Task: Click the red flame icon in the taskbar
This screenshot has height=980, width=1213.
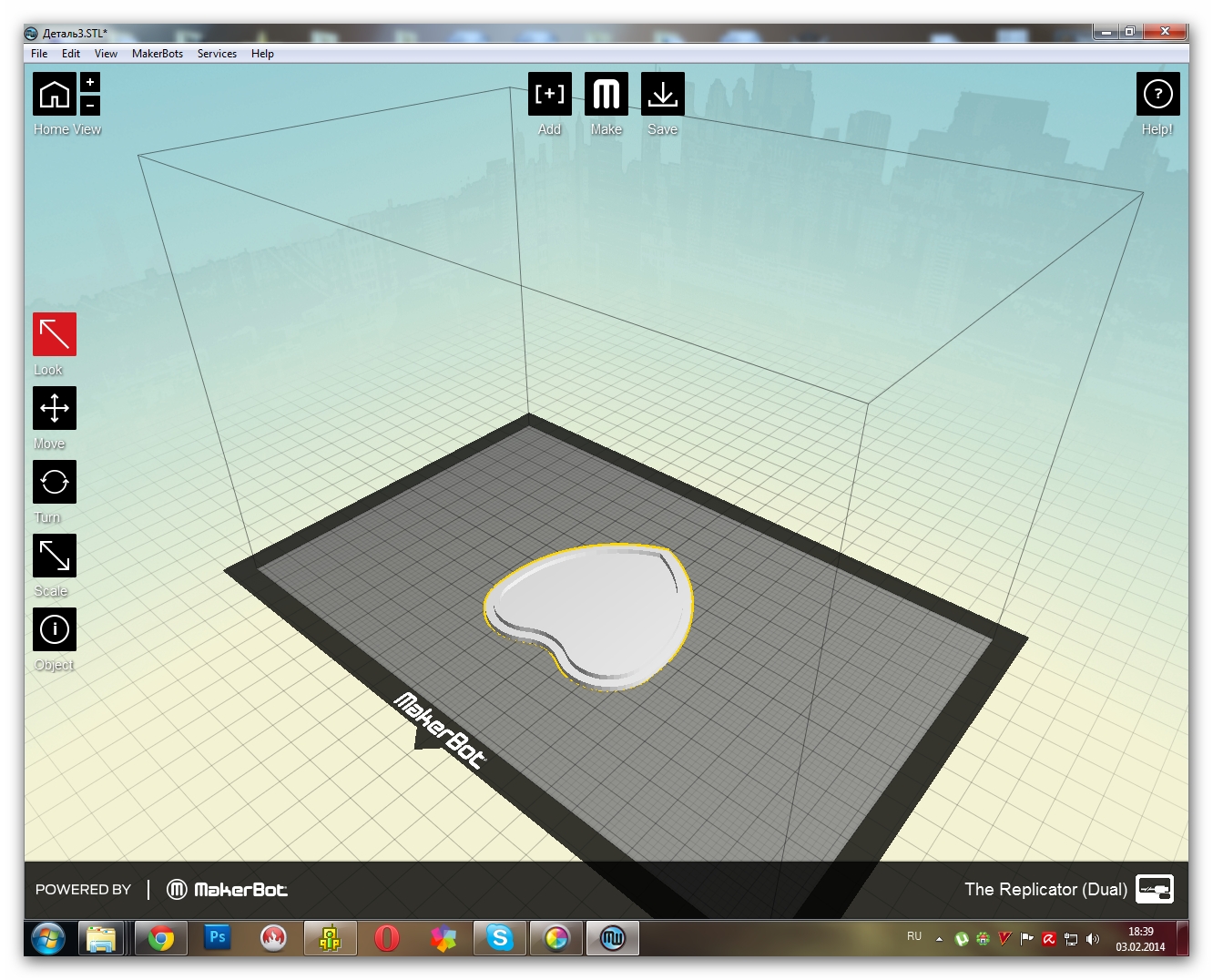Action: click(x=274, y=938)
